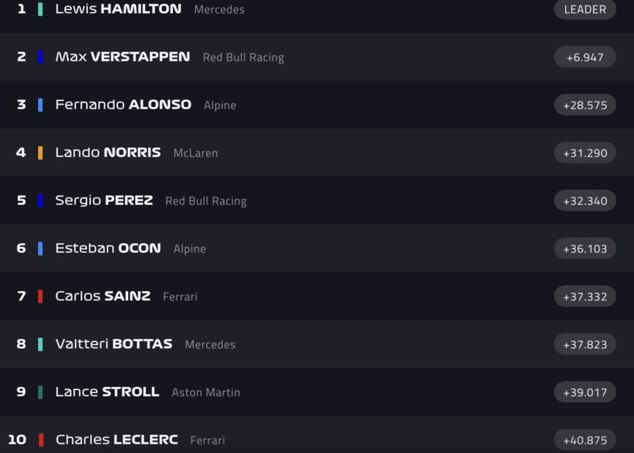Click the red Ferrari color bar beside Sainz
Viewport: 634px width, 453px height.
[x=40, y=296]
